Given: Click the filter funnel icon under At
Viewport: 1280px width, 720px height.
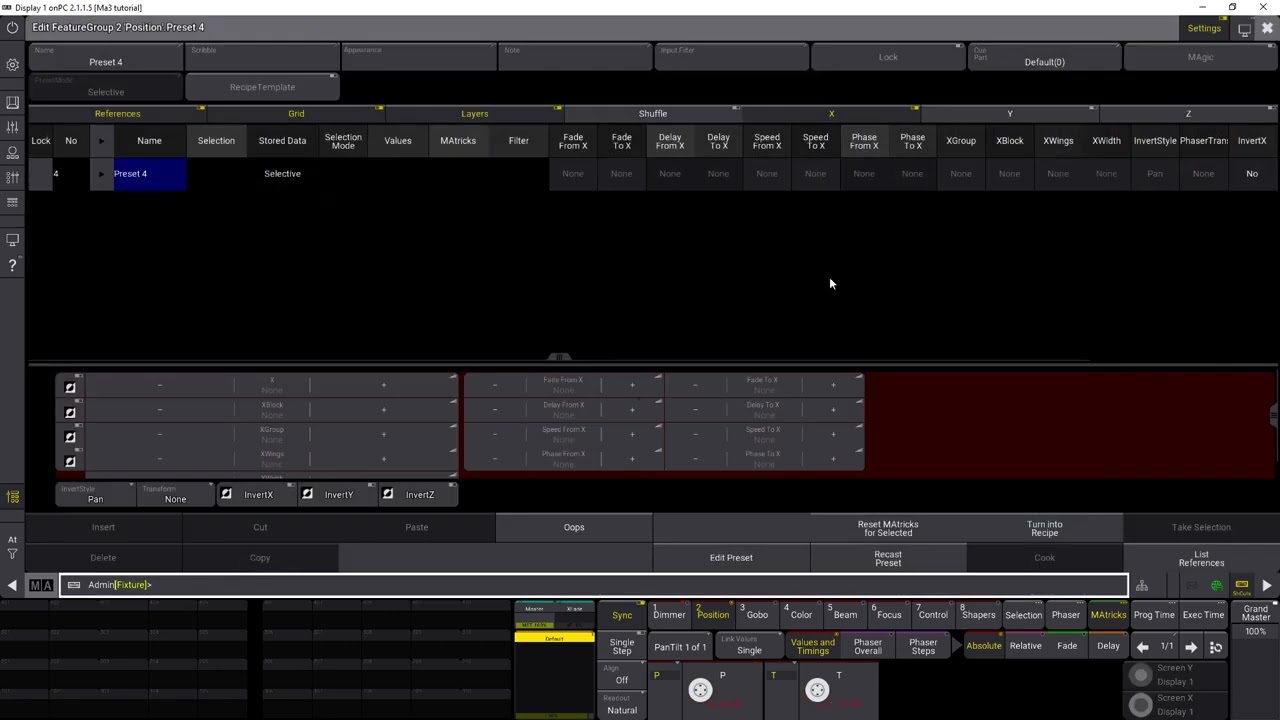Looking at the screenshot, I should (x=12, y=553).
